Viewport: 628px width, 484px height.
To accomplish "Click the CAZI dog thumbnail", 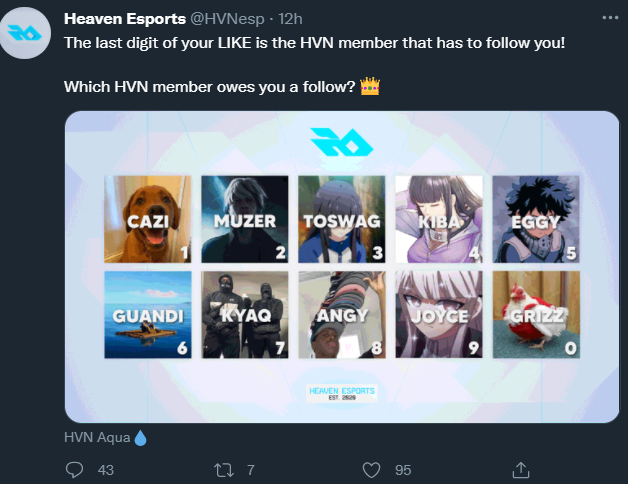I will (x=148, y=219).
